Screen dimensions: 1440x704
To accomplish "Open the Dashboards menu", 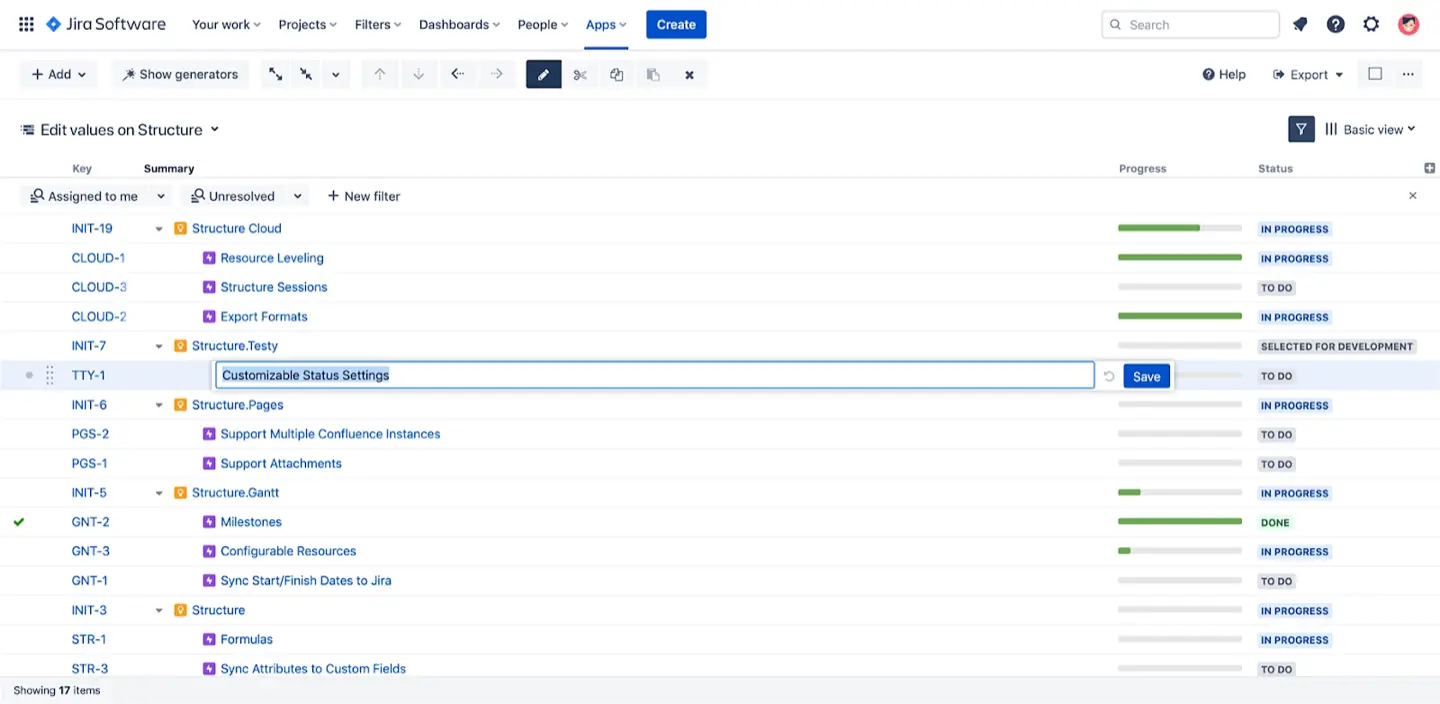I will [x=458, y=24].
